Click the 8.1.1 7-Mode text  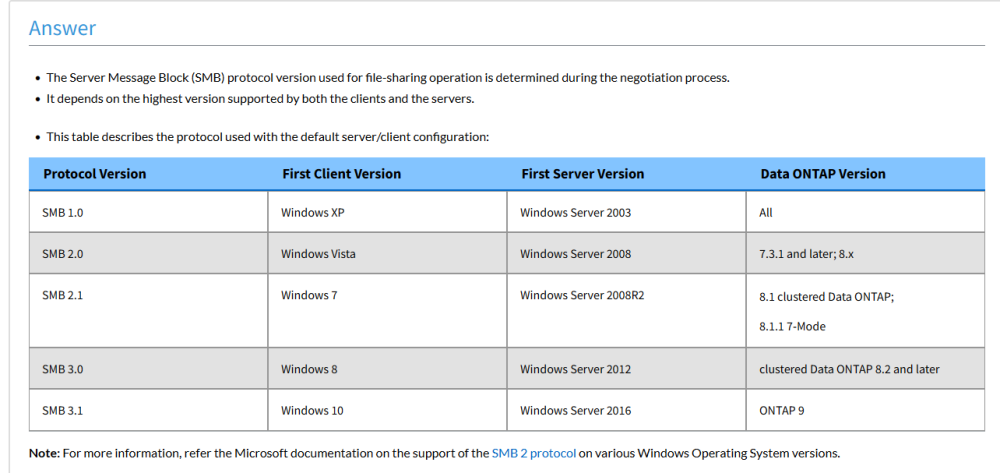tap(792, 326)
